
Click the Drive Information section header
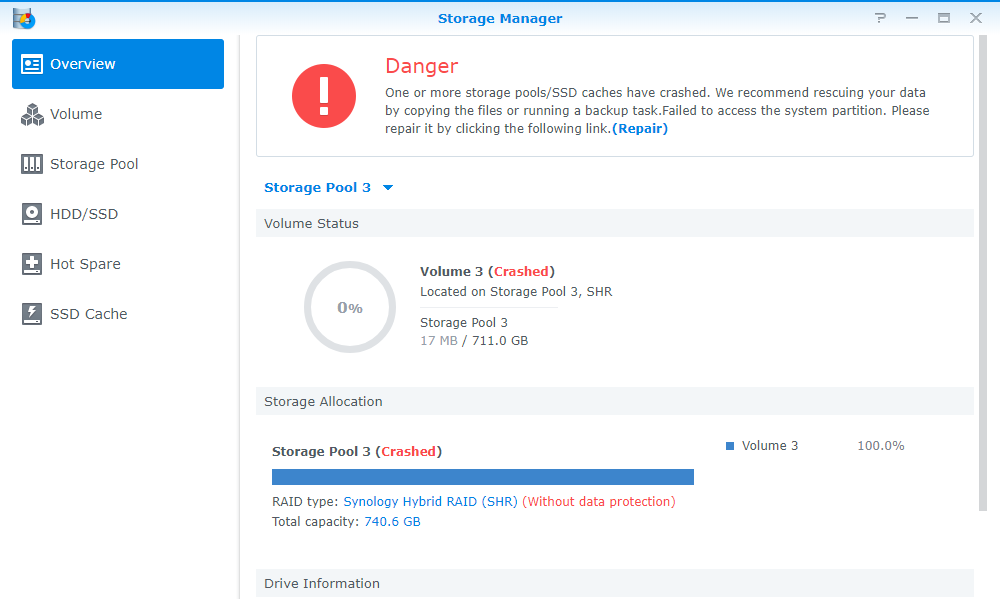(x=614, y=583)
